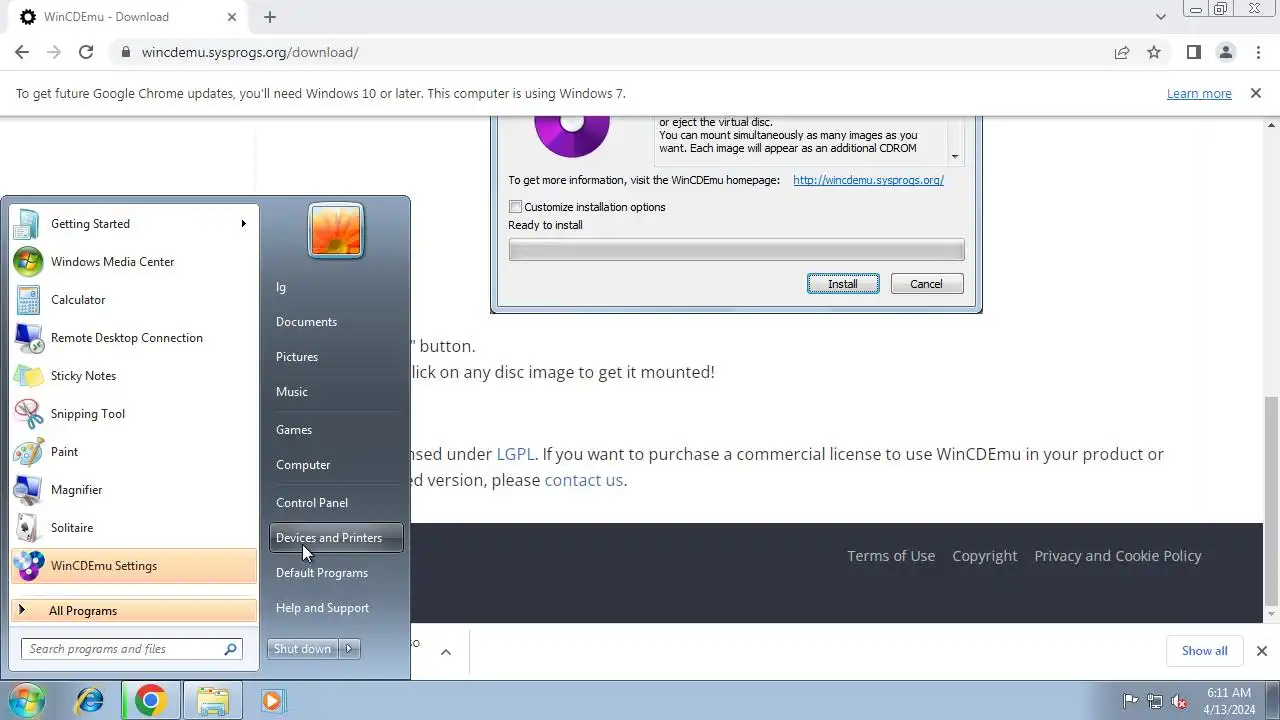Reload the WinCDEmu page
The width and height of the screenshot is (1280, 720).
86,52
